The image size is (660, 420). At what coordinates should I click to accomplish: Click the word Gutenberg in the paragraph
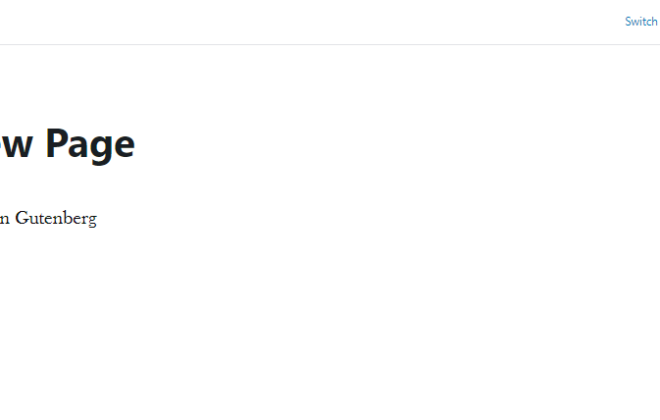[56, 218]
